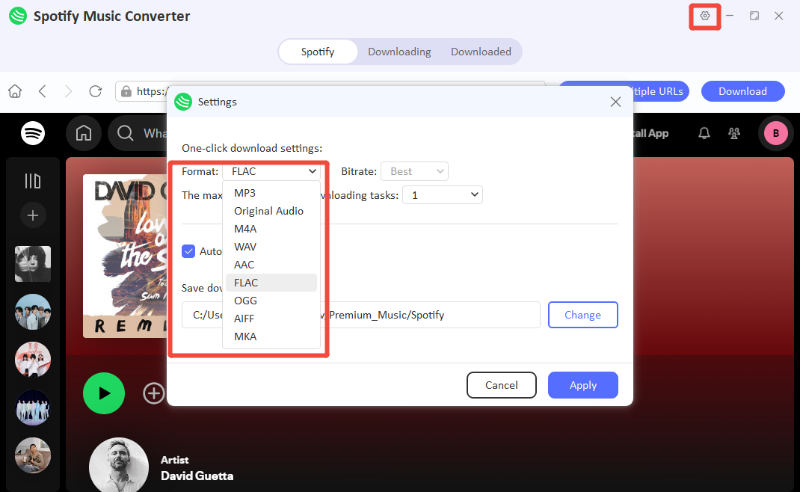The height and width of the screenshot is (492, 800).
Task: Click the Change folder button
Action: pos(582,315)
